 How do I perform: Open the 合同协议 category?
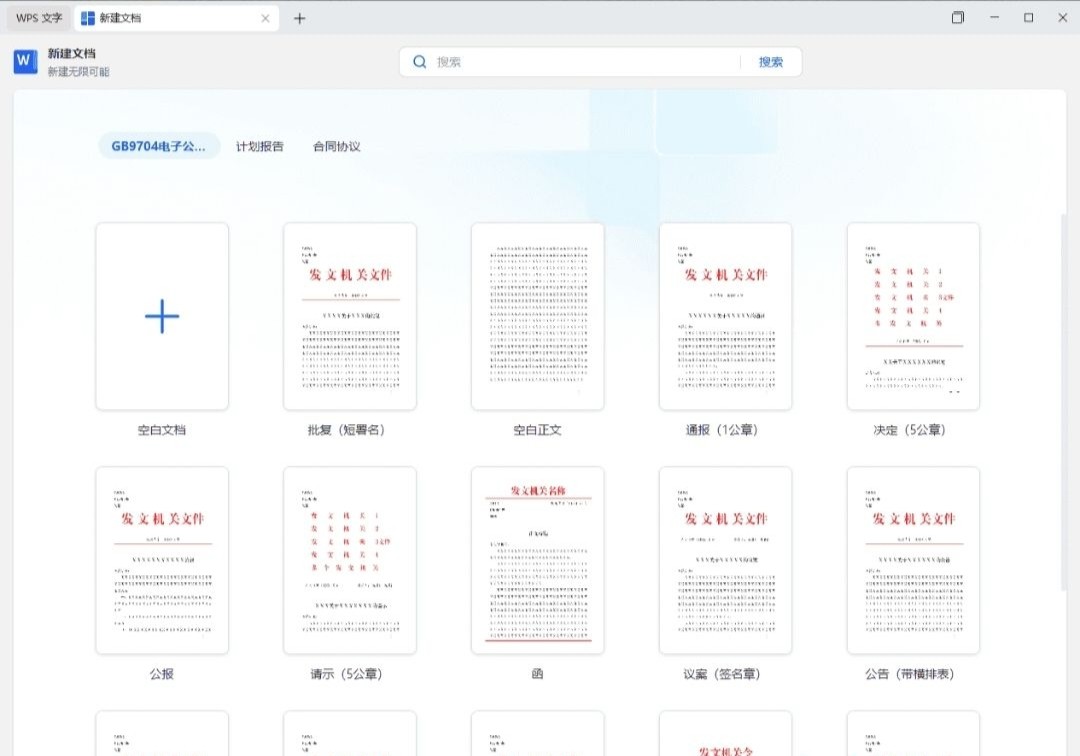pyautogui.click(x=336, y=146)
